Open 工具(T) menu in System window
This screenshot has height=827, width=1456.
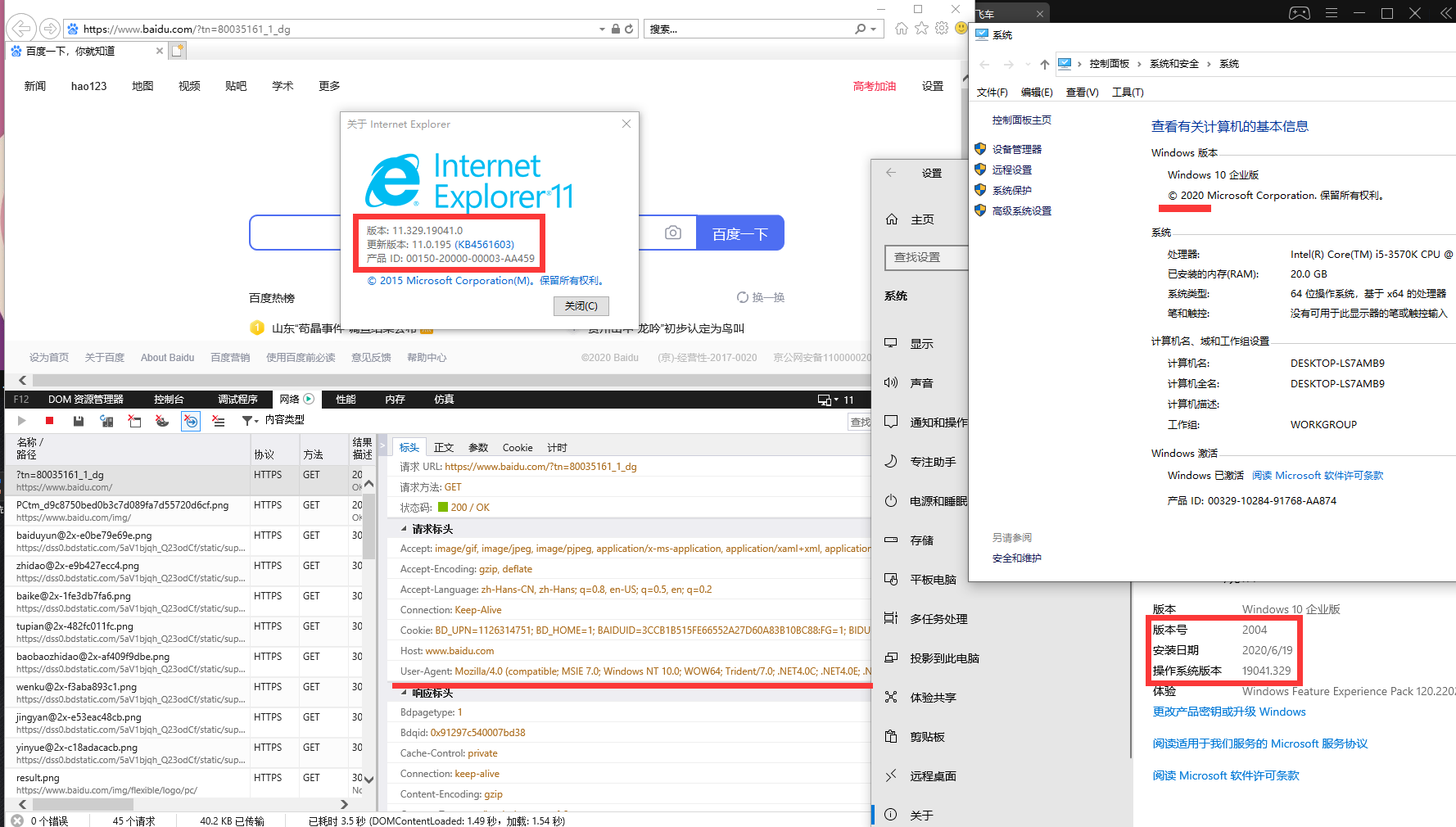pyautogui.click(x=1128, y=93)
